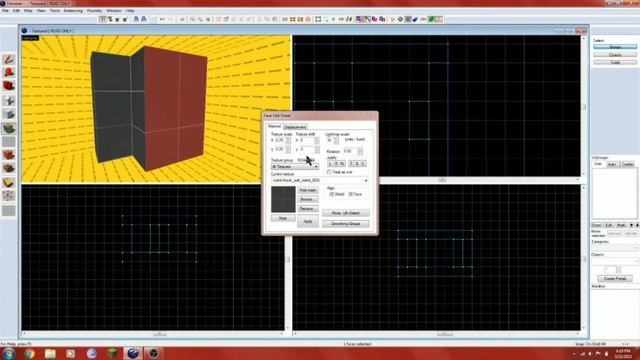The image size is (640, 360).
Task: Open the File menu
Action: pos(5,11)
